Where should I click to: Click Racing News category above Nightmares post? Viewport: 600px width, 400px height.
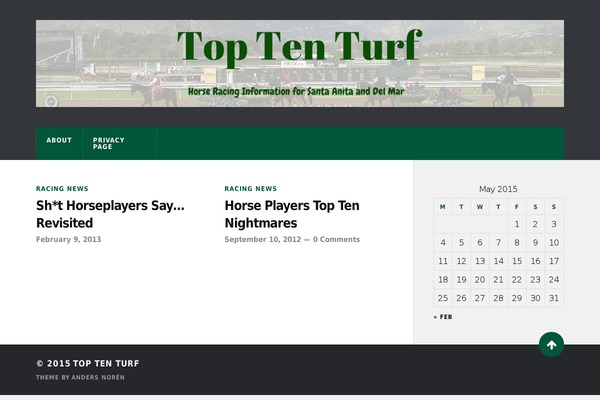251,189
